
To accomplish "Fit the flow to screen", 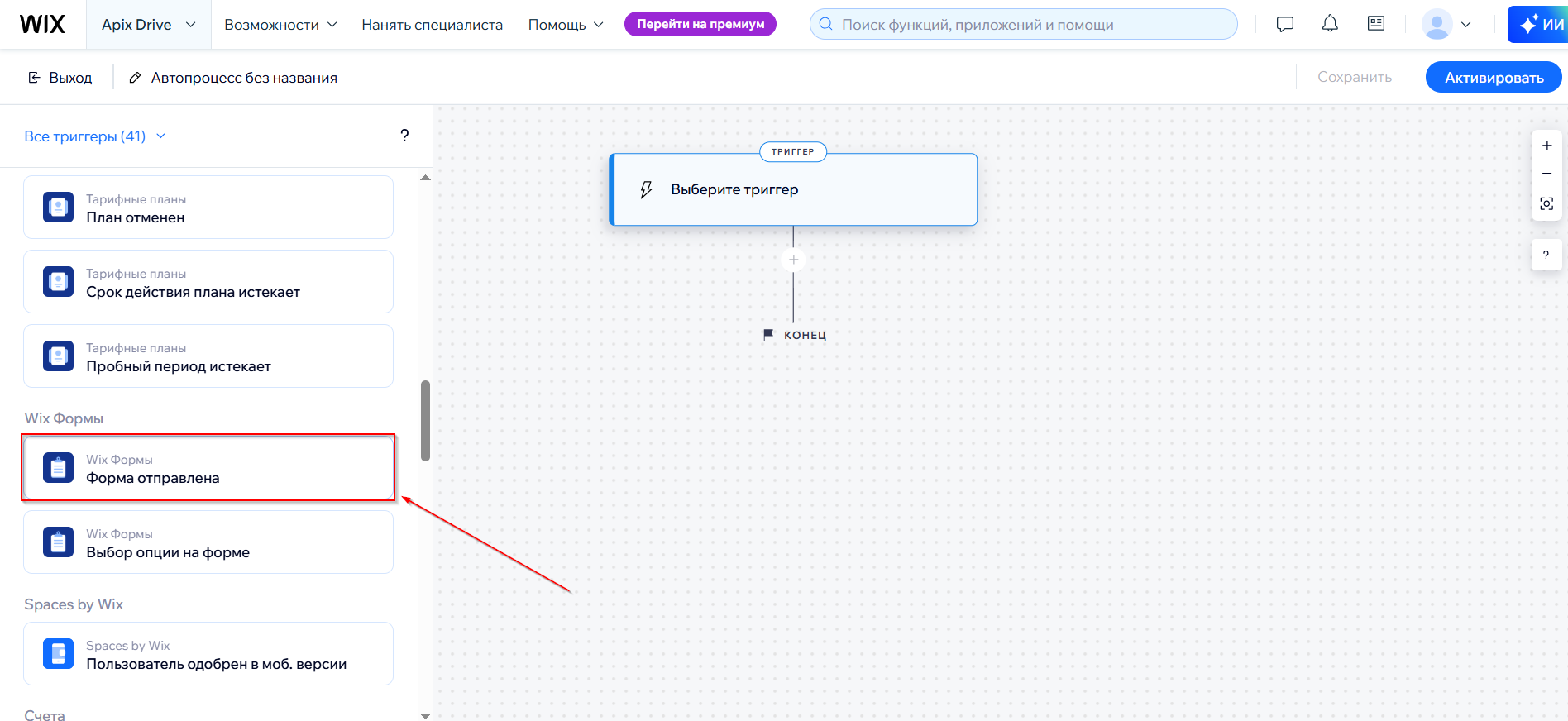I will [x=1546, y=203].
